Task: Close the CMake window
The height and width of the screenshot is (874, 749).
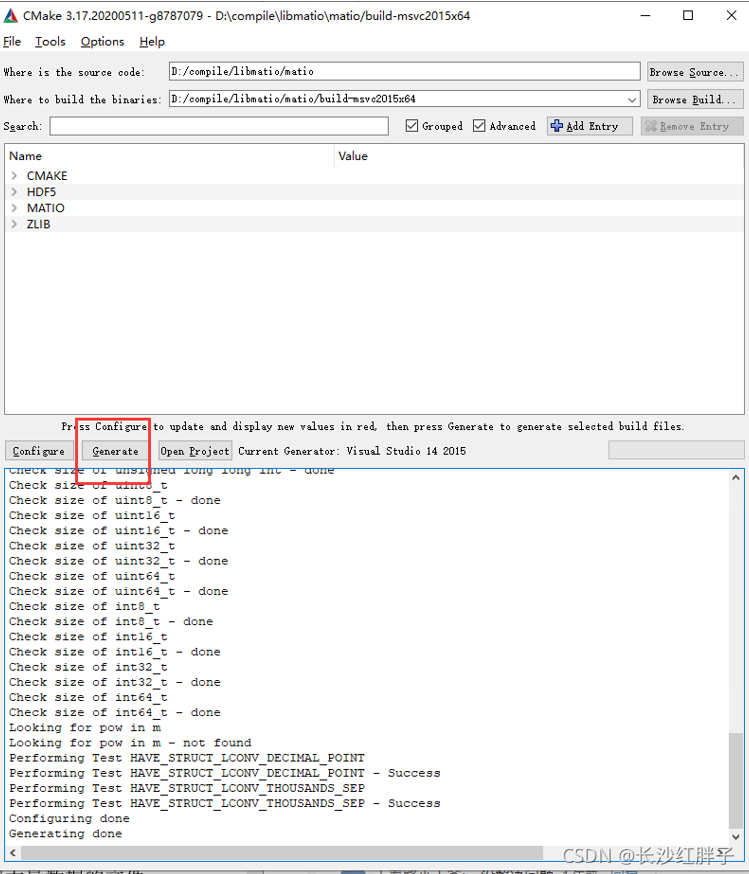Action: (x=731, y=16)
